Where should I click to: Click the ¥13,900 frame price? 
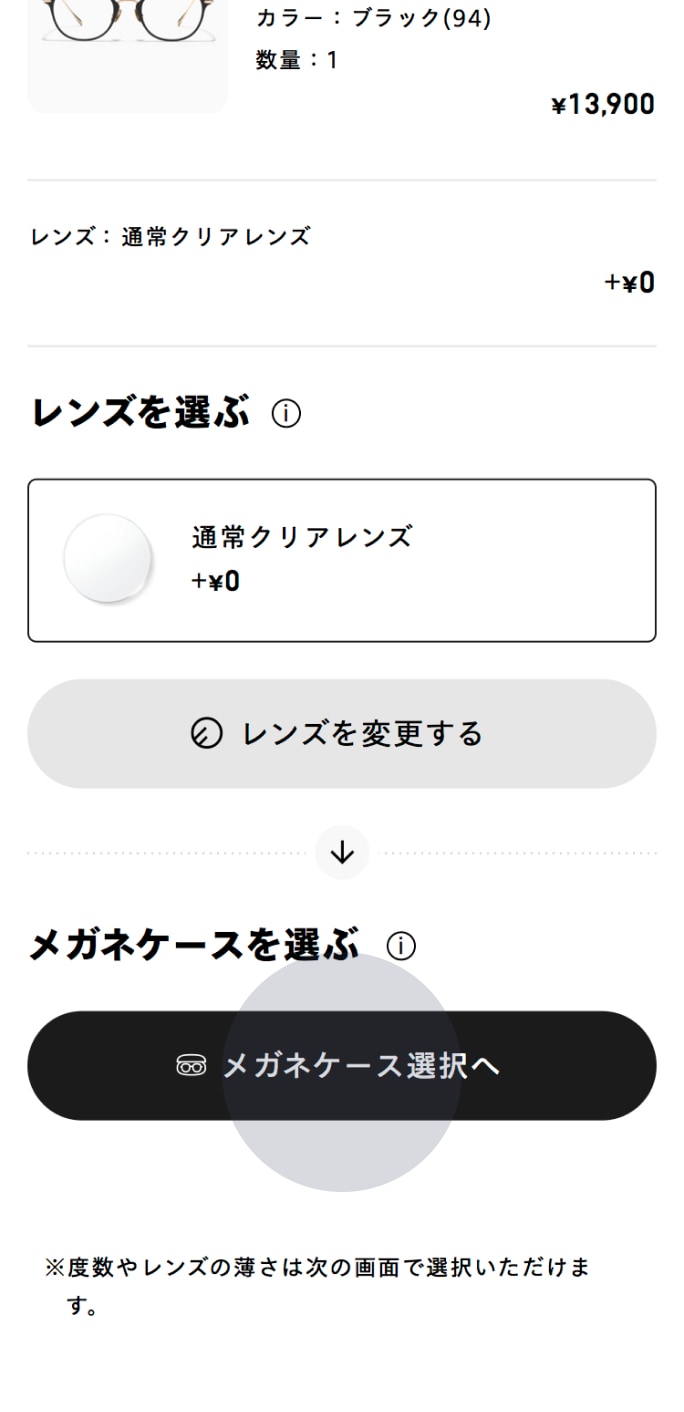coord(603,104)
